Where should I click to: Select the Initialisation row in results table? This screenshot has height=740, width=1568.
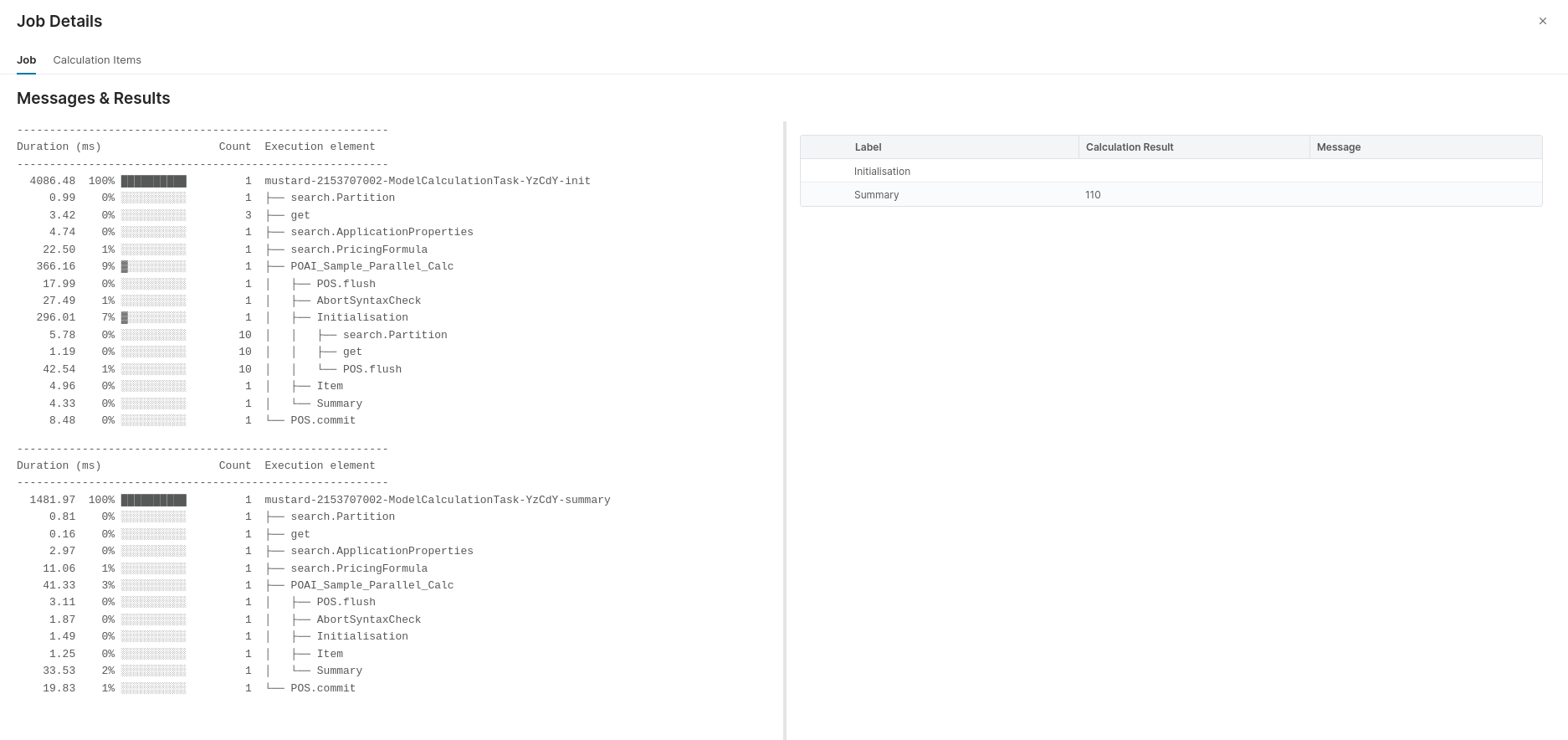tap(882, 172)
